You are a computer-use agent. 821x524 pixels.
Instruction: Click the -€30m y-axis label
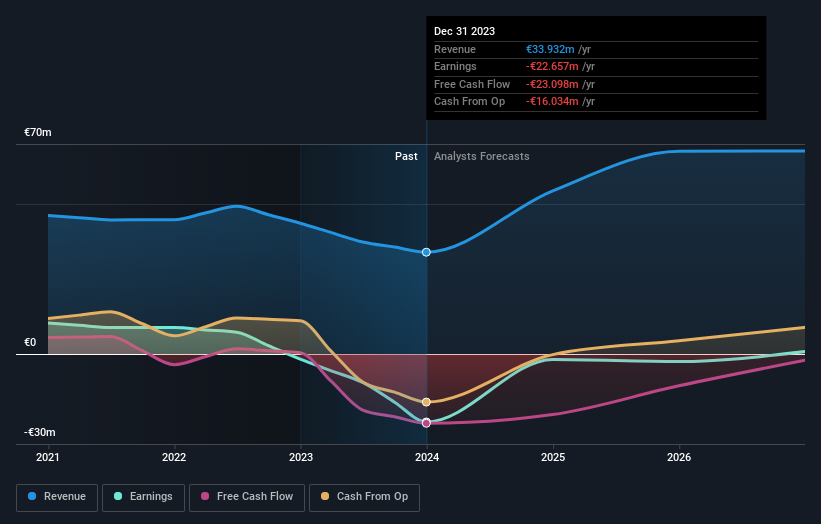[39, 432]
